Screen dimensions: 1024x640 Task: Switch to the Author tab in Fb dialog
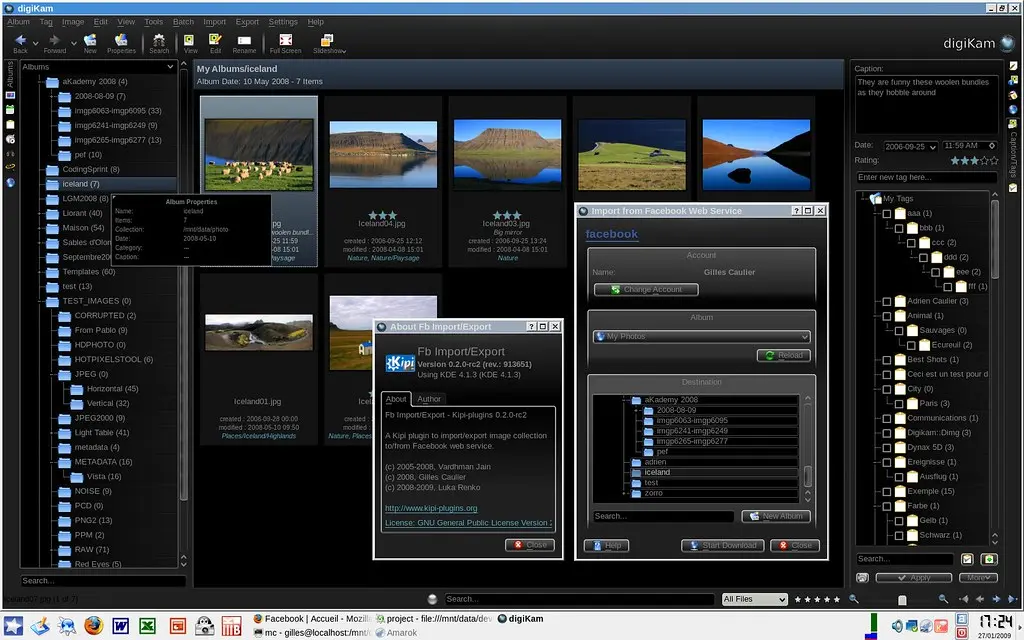(x=429, y=399)
